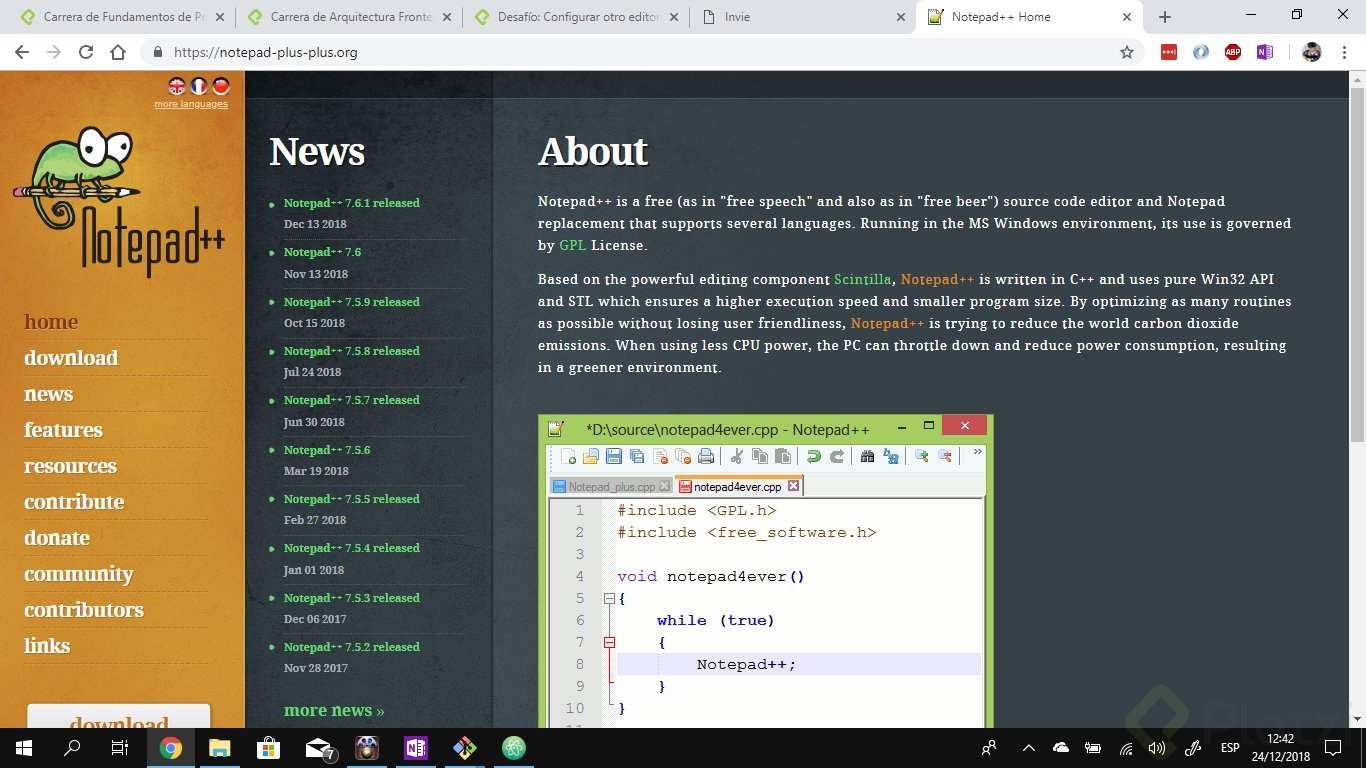
Task: Open the Notepad++ 7.6.1 released news
Action: [x=352, y=203]
